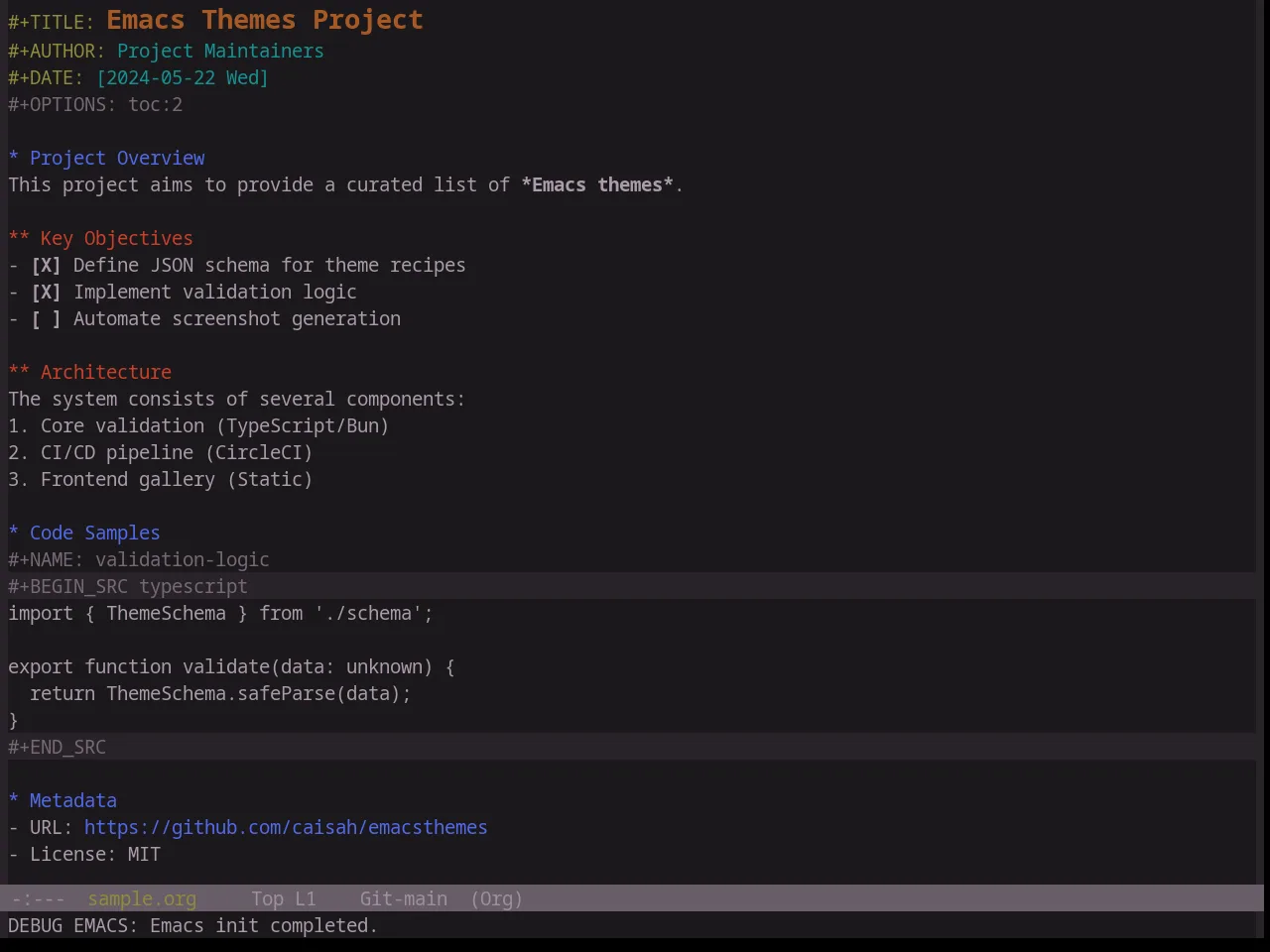
Task: Click the 'Project Overview' heading text
Action: (x=117, y=158)
